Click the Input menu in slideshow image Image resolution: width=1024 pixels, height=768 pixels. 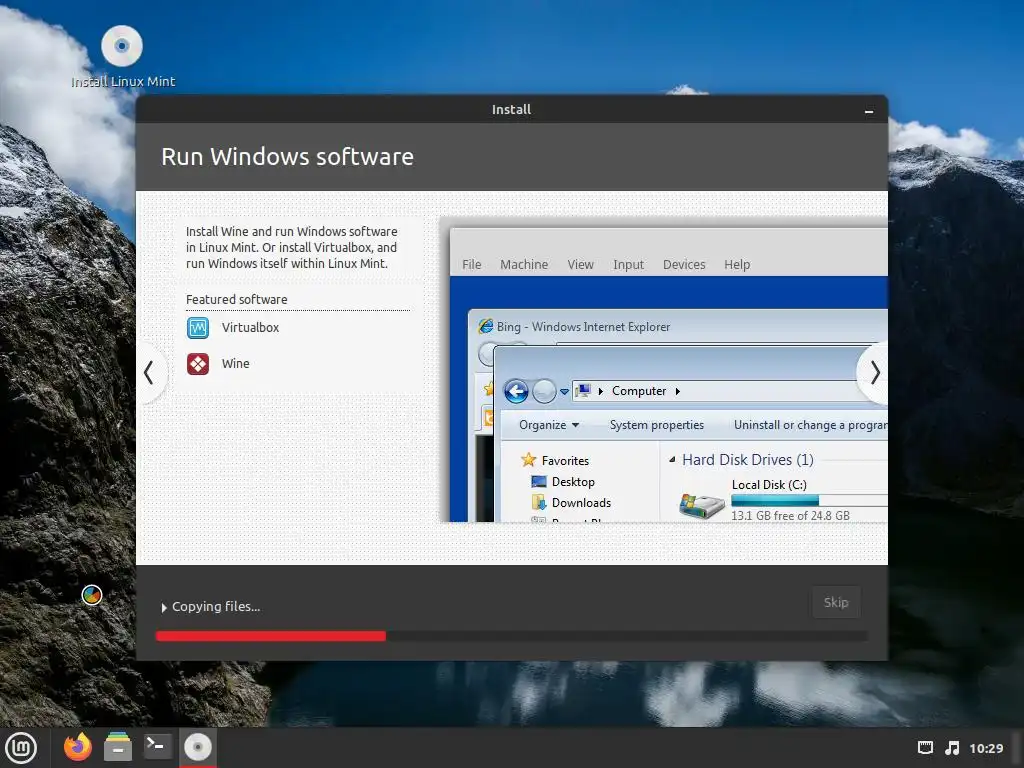point(628,264)
